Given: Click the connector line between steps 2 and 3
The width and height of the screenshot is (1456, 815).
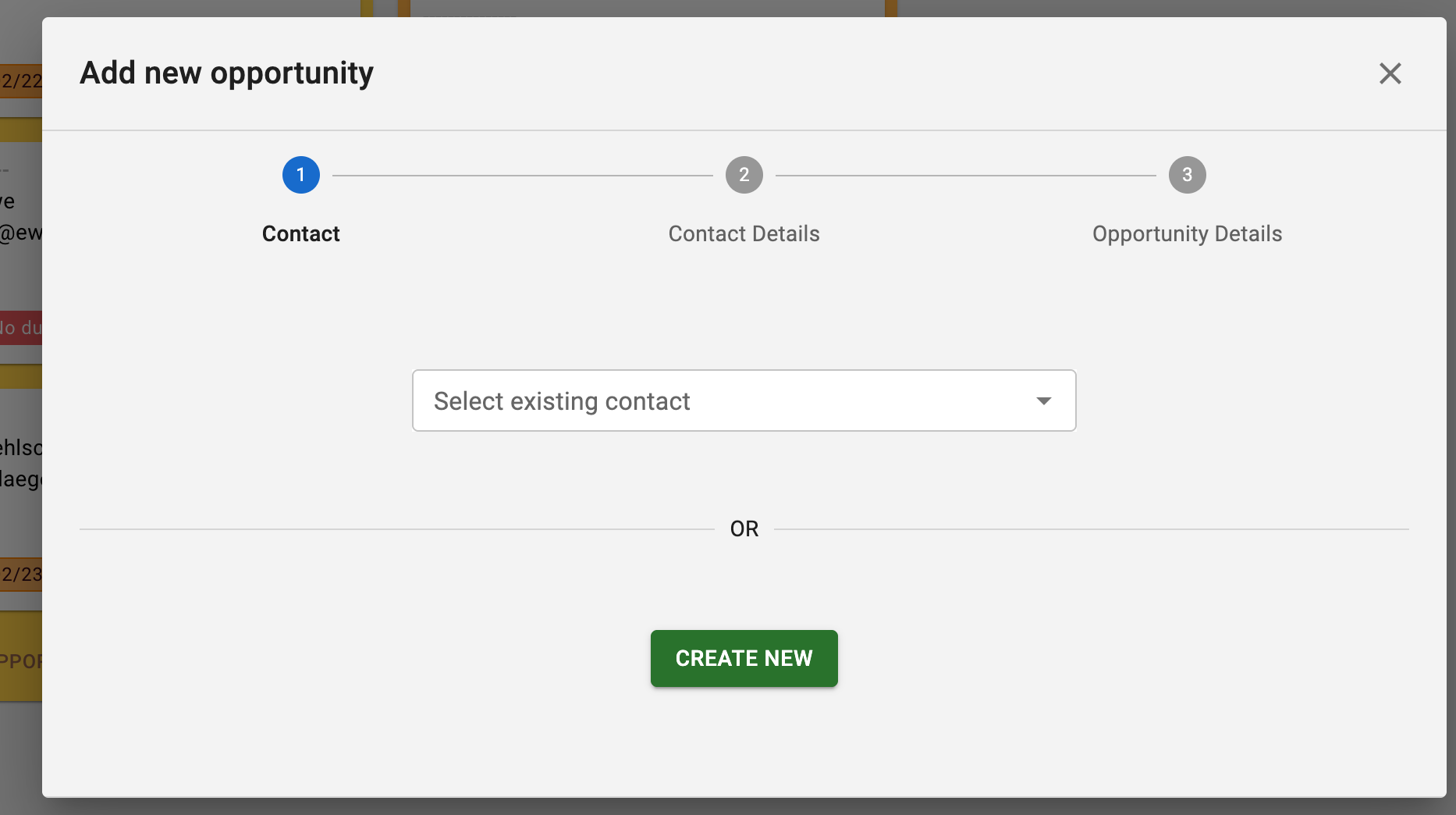Looking at the screenshot, I should tap(965, 176).
